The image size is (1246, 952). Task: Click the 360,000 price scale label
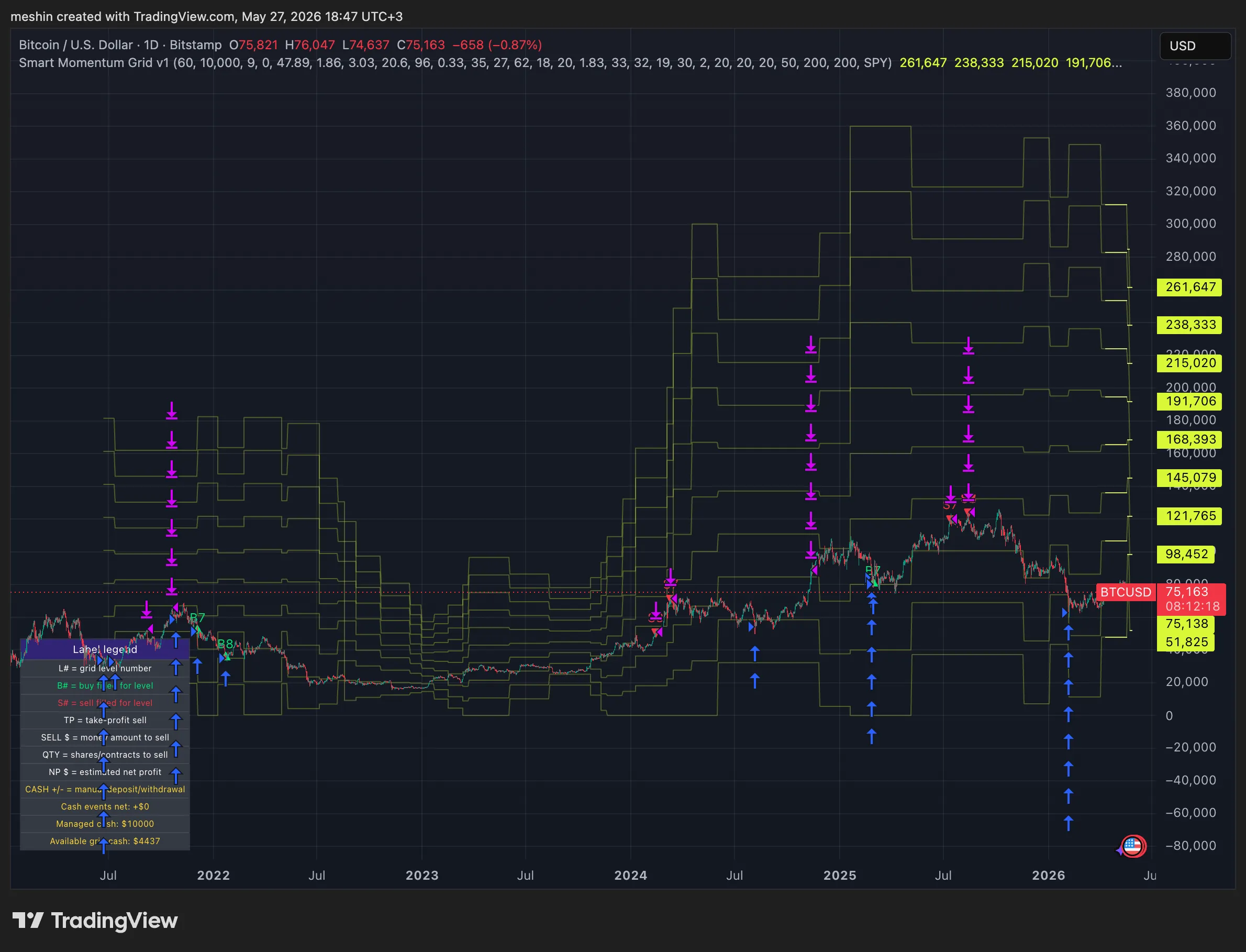coord(1191,126)
